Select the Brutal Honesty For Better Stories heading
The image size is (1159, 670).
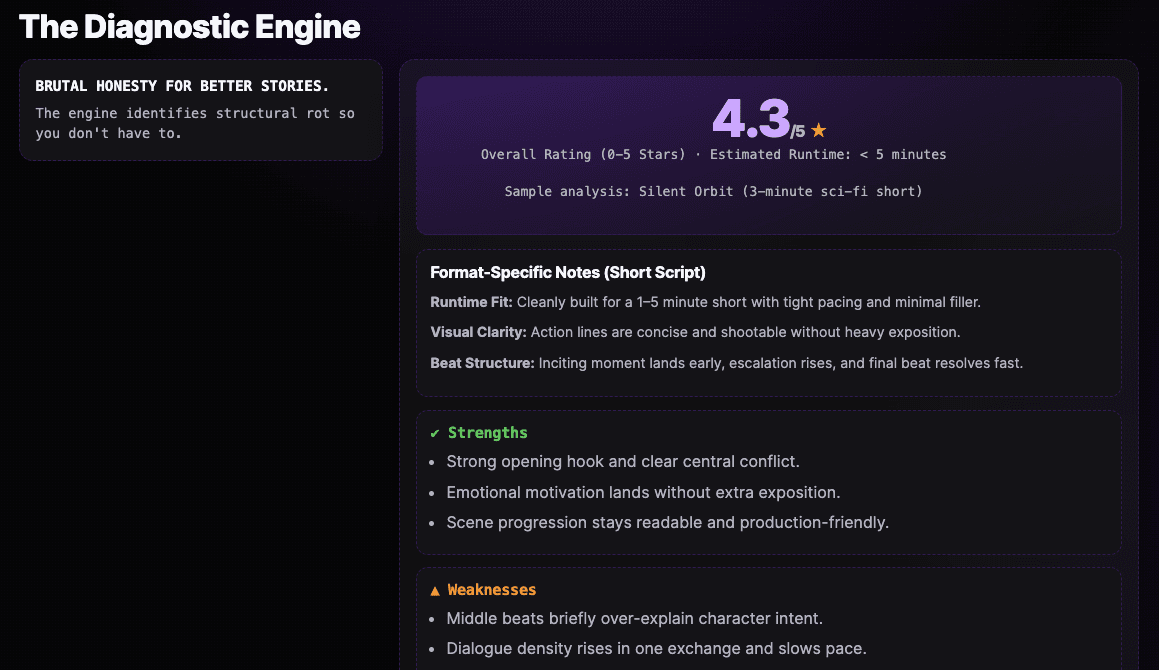182,86
